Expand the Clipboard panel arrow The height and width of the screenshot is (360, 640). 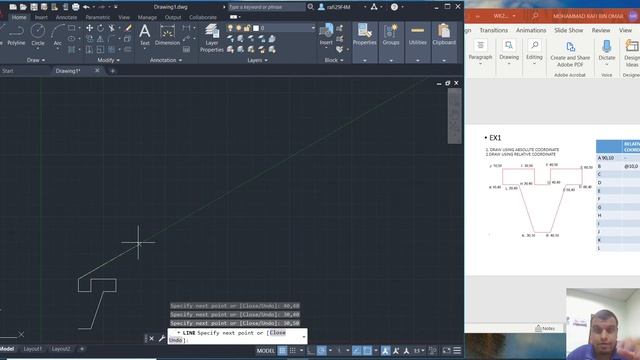(444, 60)
